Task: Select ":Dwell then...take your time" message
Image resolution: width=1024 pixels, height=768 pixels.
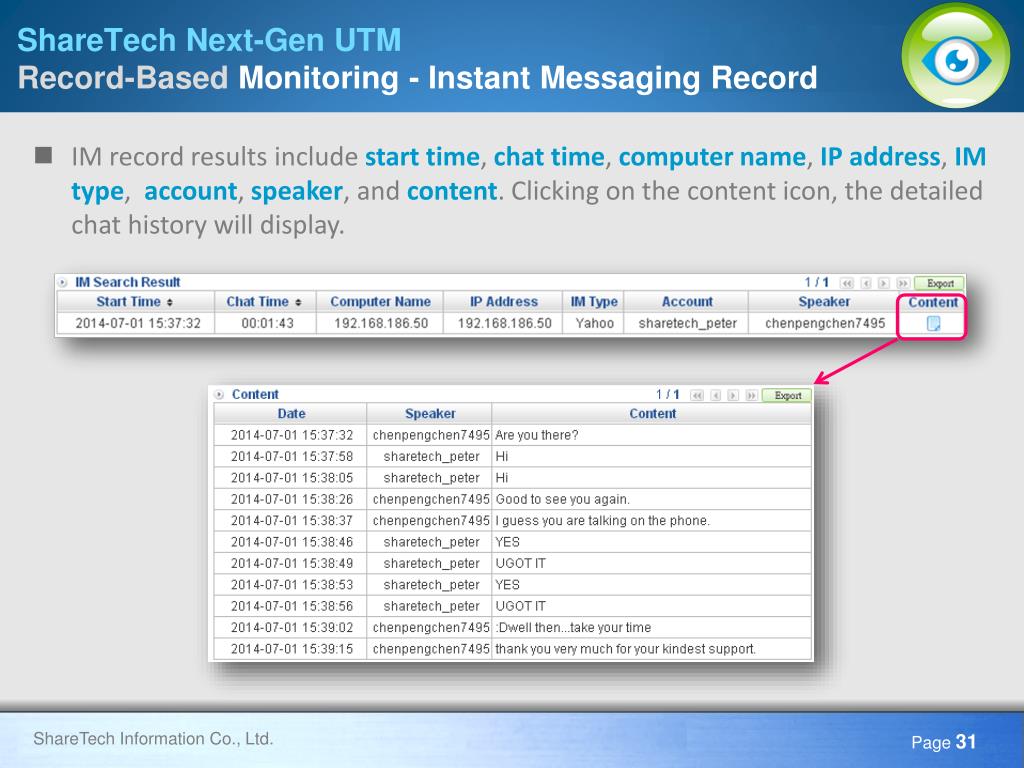Action: coord(573,628)
